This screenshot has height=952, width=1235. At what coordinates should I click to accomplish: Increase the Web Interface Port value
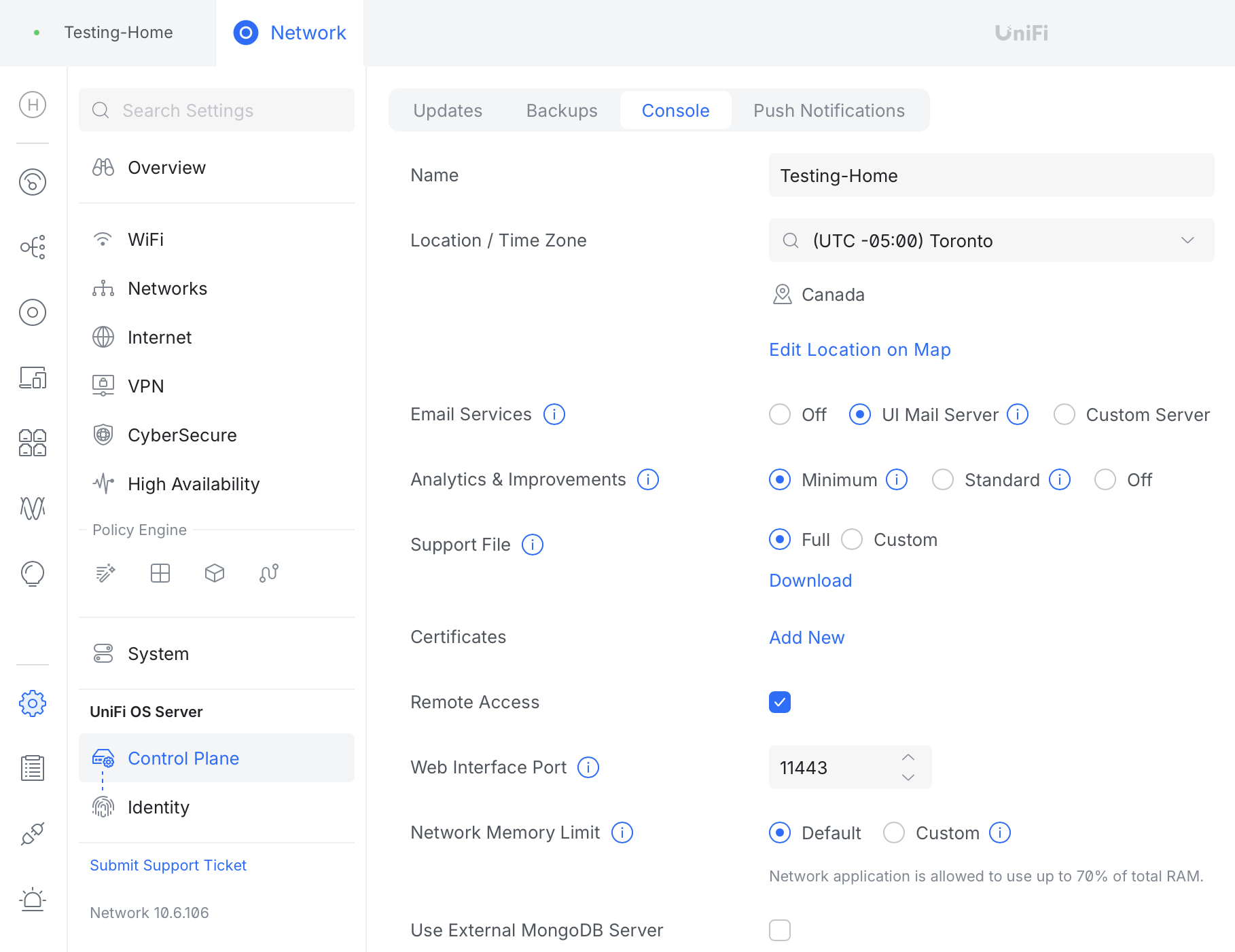click(908, 757)
